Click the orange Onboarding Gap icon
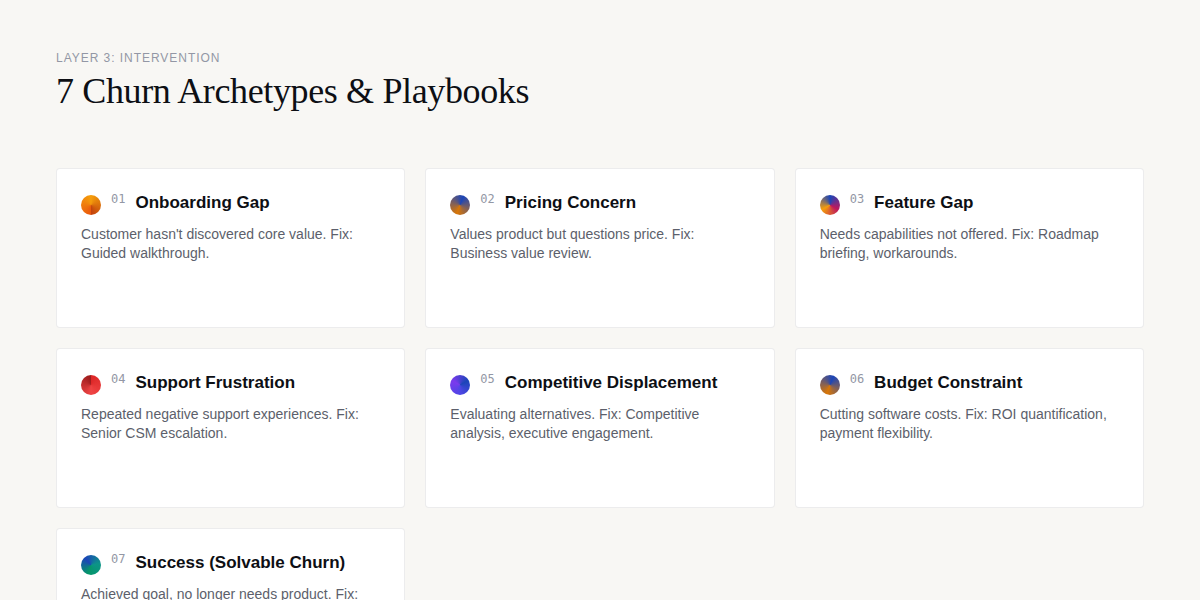Screen dimensions: 1200x600 click(91, 205)
